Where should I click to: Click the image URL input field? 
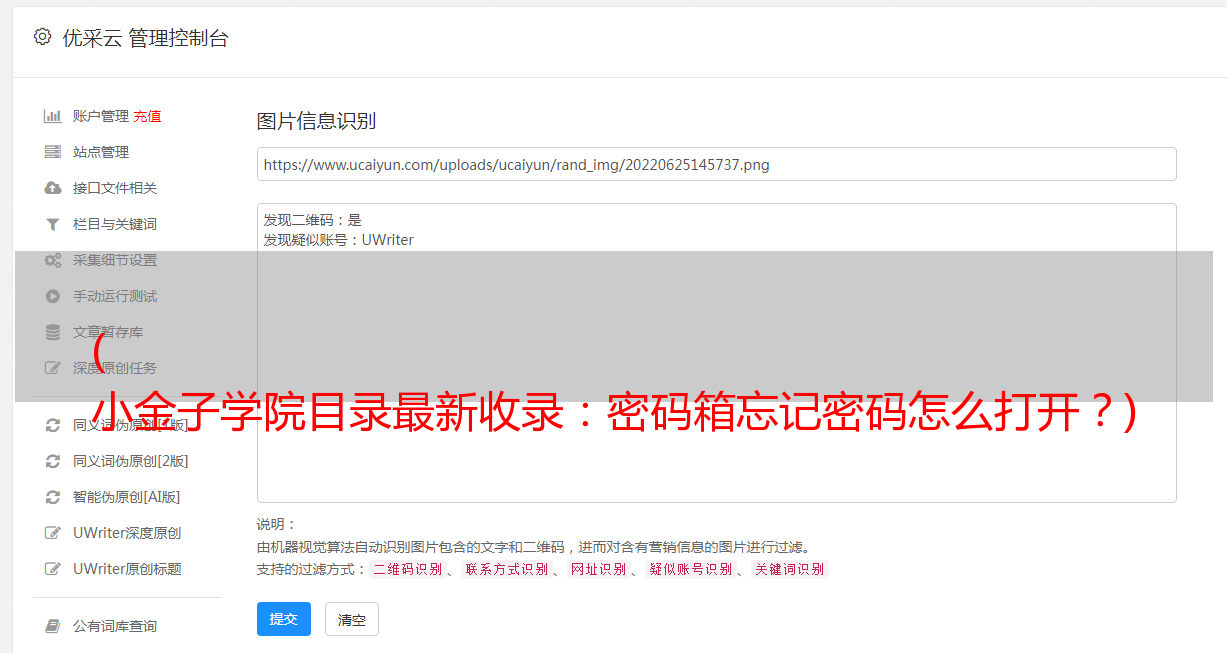tap(716, 164)
